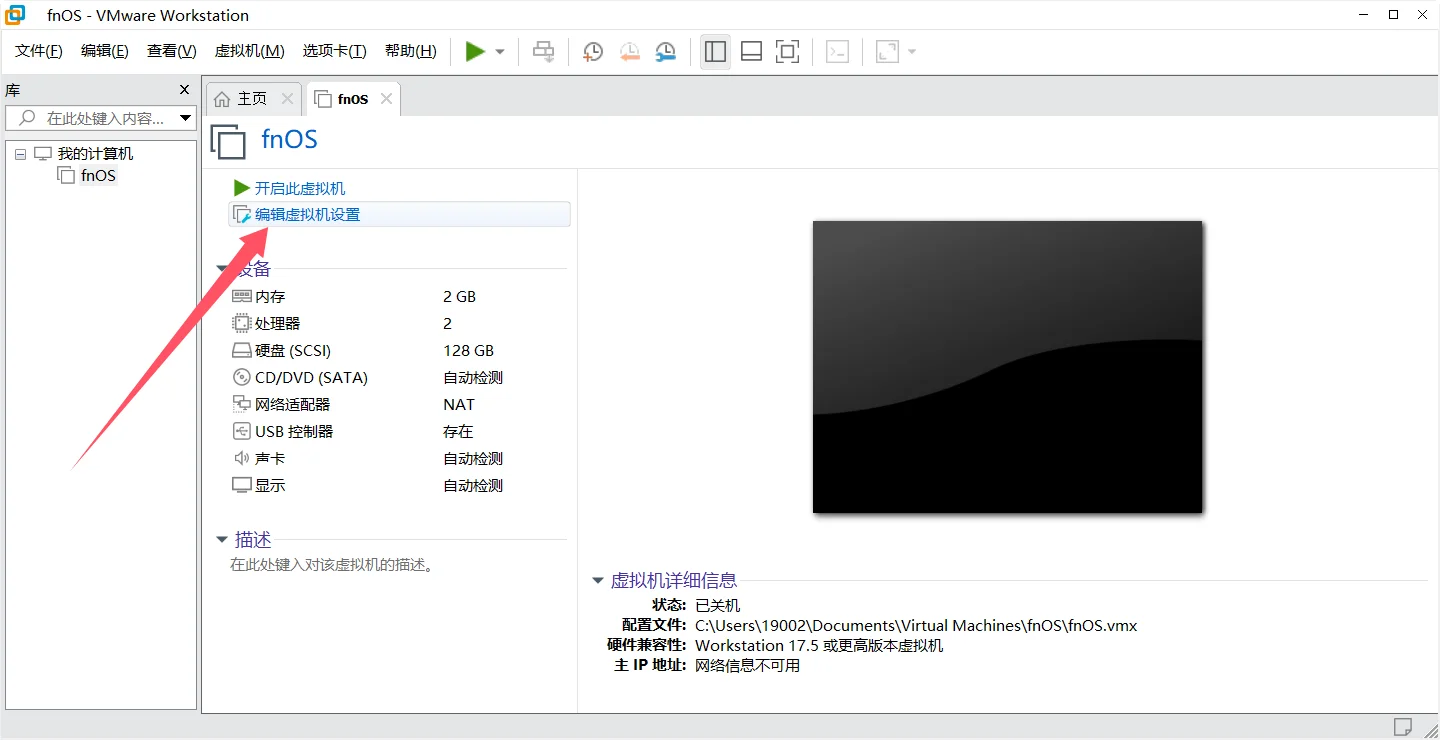Click 开启此虚拟机 link
The width and height of the screenshot is (1440, 740).
click(300, 188)
